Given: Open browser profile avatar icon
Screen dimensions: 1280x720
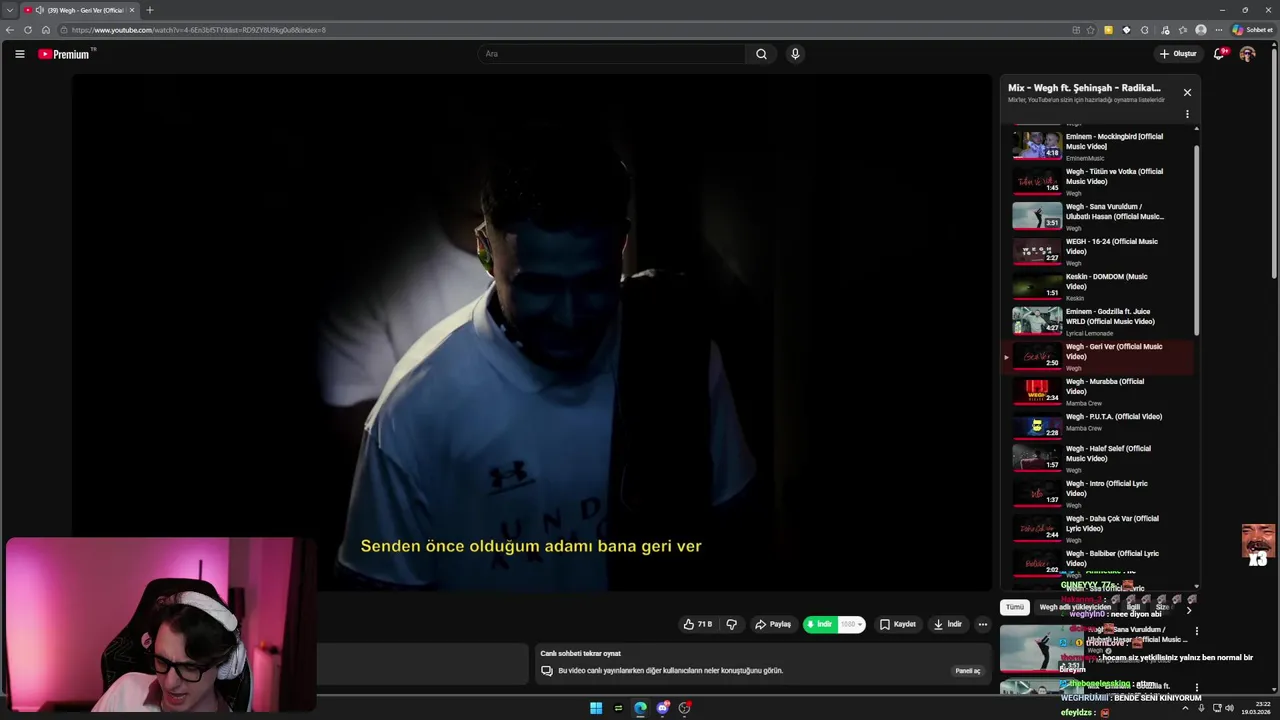Looking at the screenshot, I should coord(1201,30).
